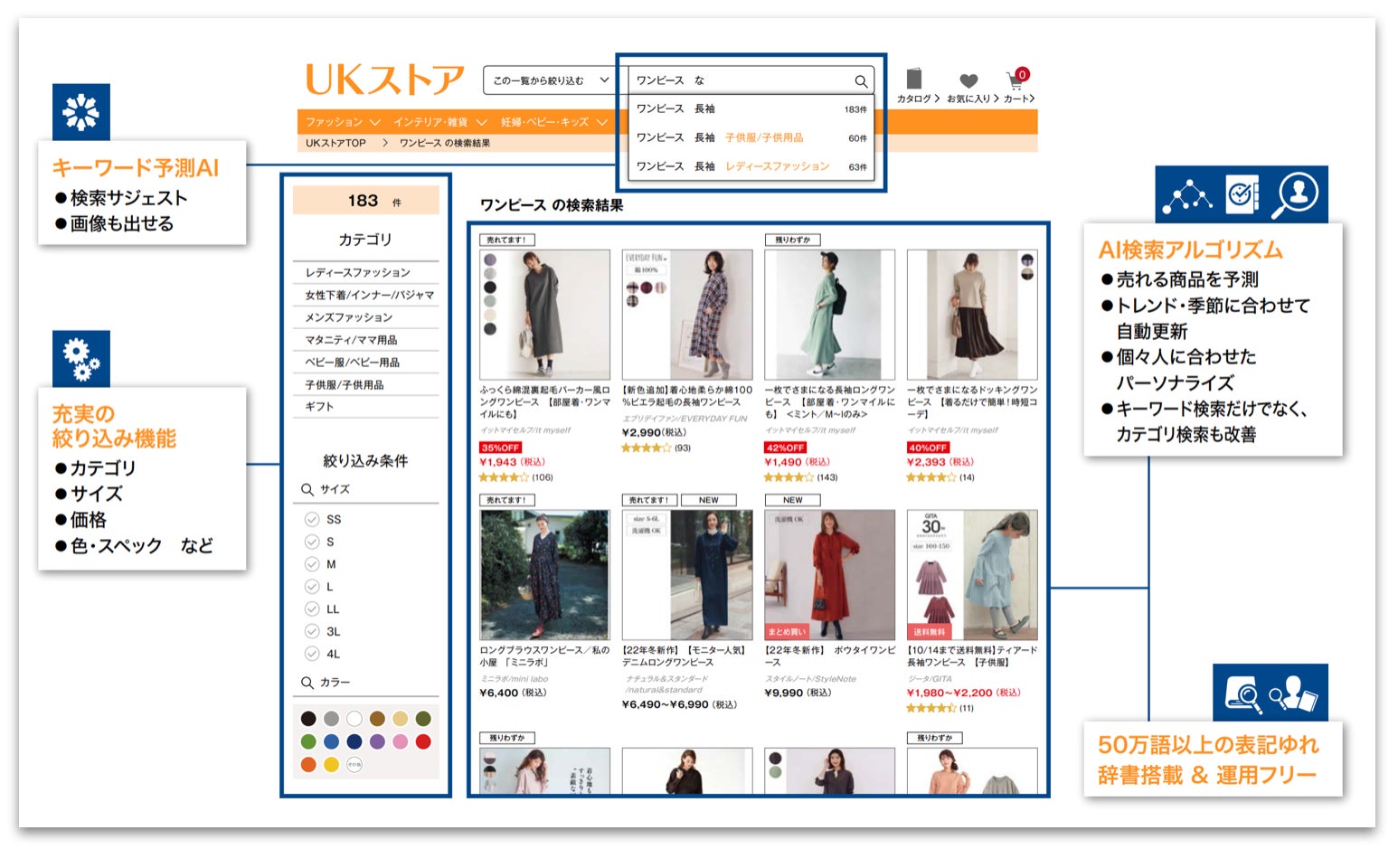Check the LL size filter

point(312,609)
